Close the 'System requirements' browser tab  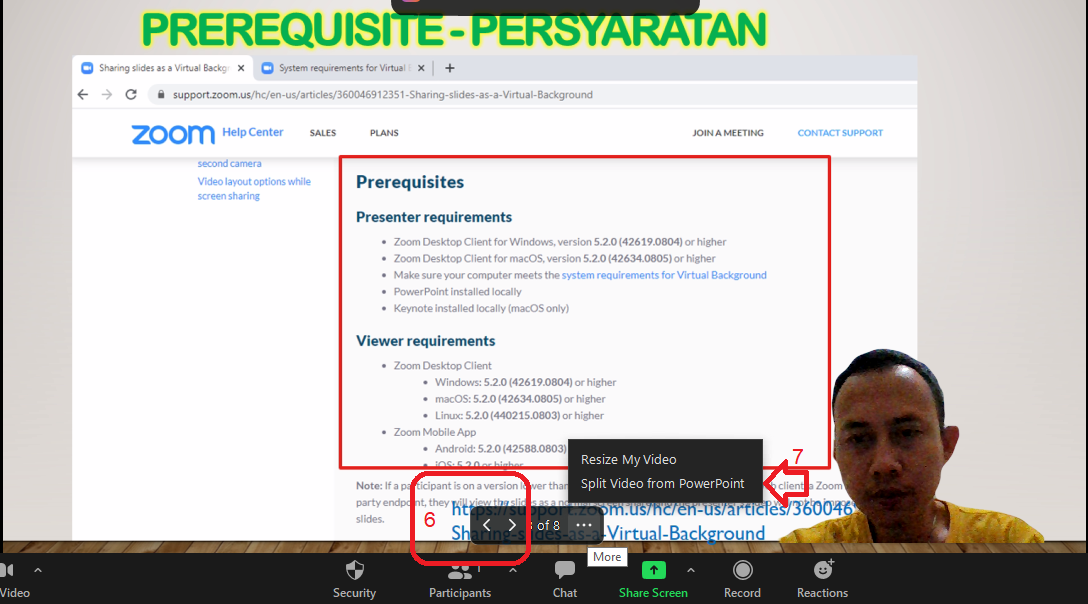click(x=421, y=68)
